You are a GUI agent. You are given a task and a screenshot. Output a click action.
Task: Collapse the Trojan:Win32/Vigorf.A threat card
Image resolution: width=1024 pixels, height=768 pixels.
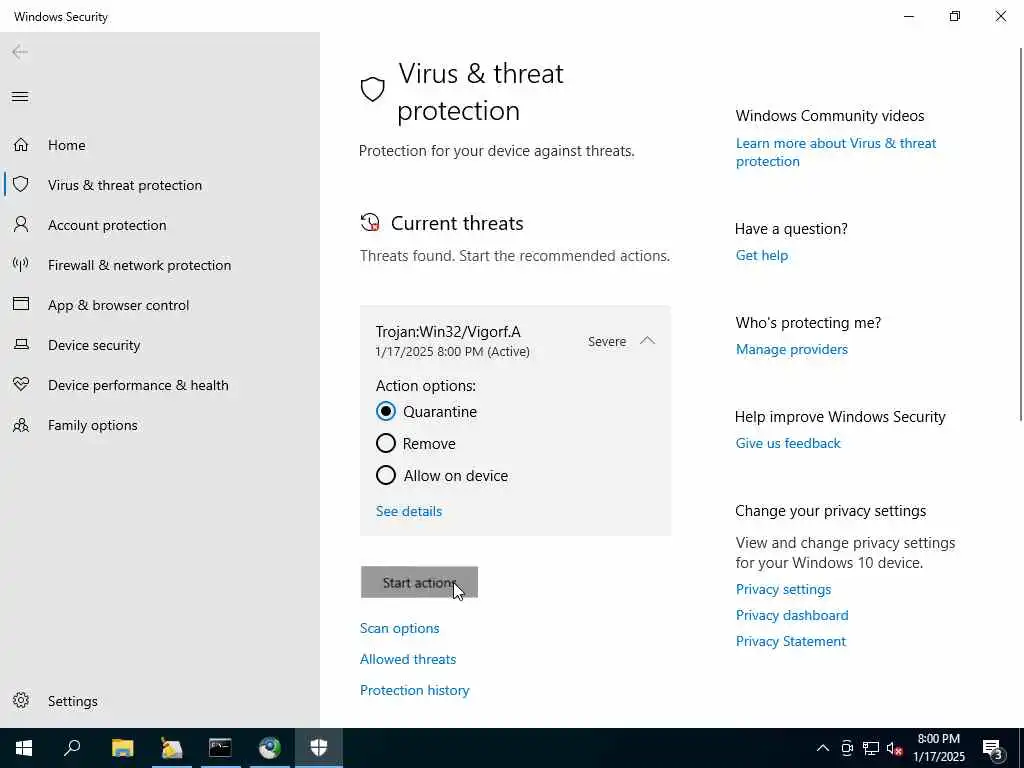[647, 340]
